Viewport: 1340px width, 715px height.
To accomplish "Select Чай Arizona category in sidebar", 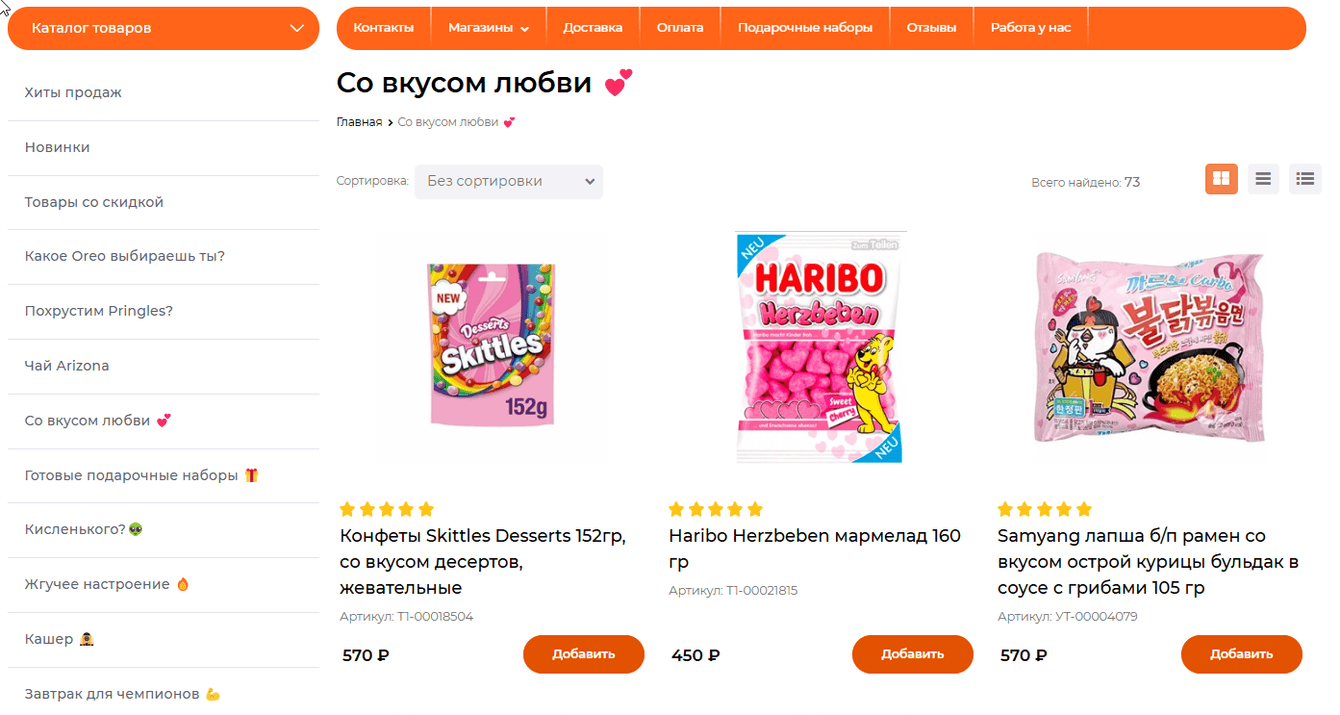I will click(x=67, y=366).
